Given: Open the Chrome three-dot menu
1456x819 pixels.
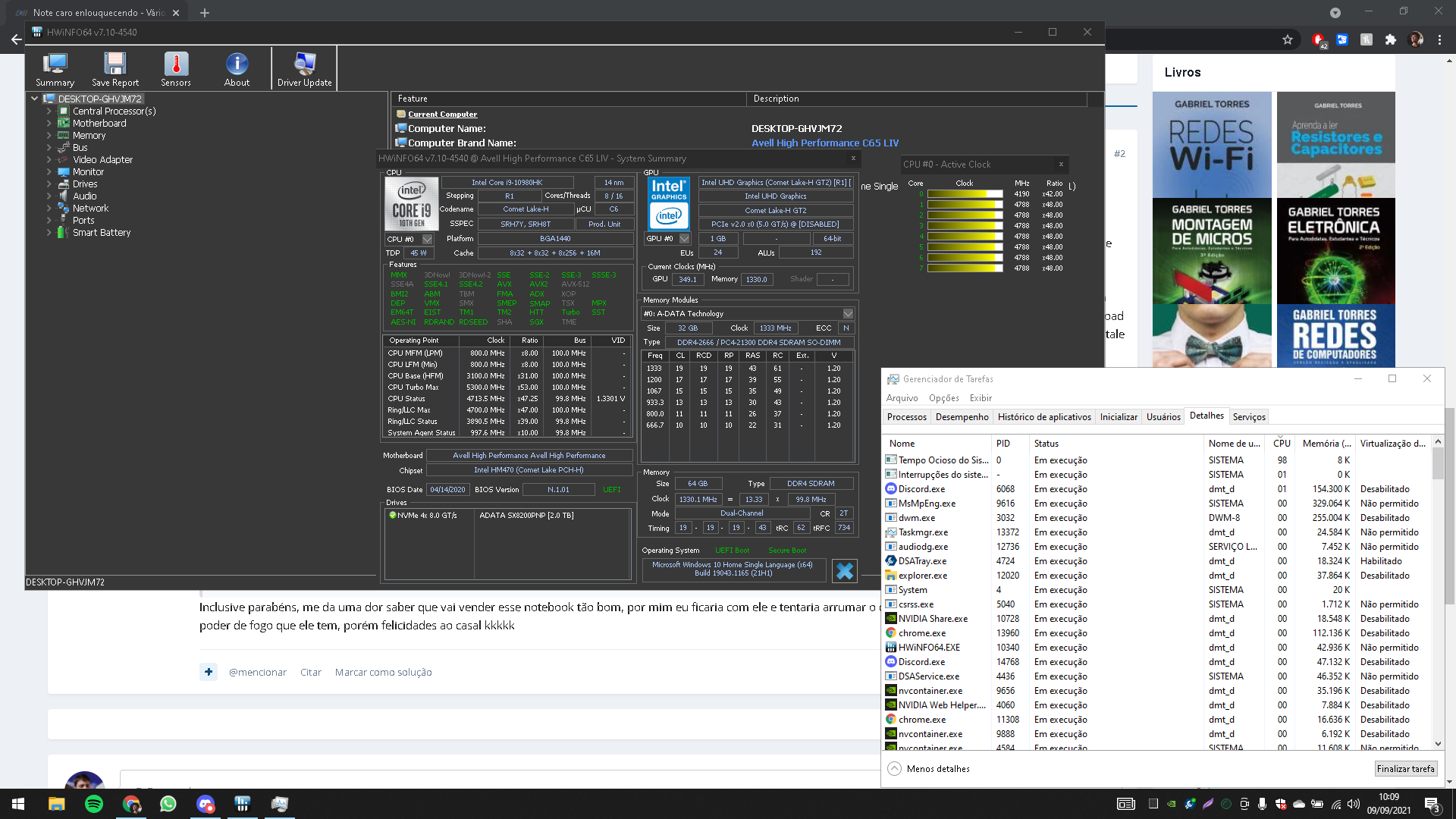Looking at the screenshot, I should click(x=1439, y=39).
